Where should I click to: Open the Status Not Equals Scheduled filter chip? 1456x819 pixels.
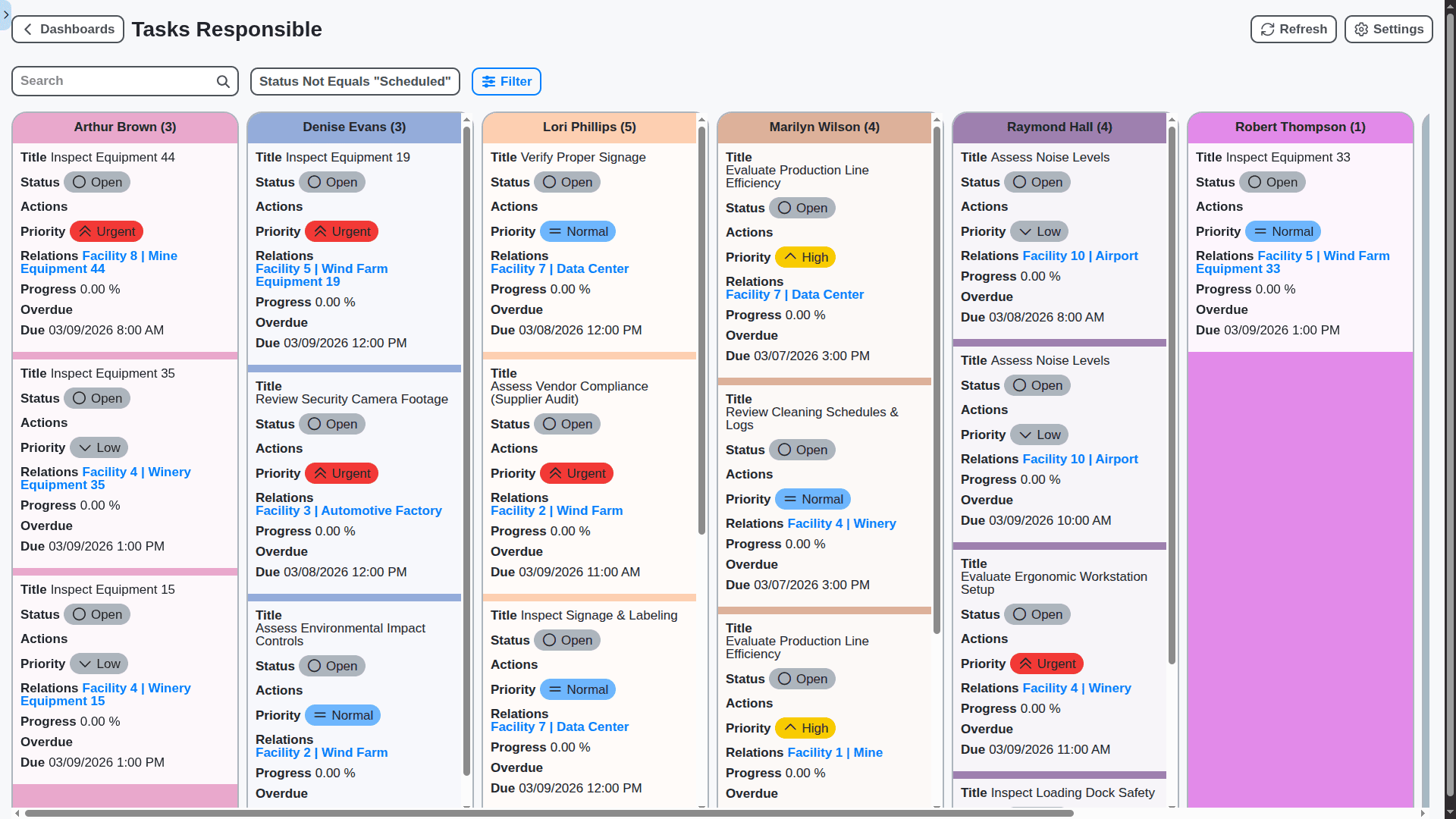tap(355, 81)
